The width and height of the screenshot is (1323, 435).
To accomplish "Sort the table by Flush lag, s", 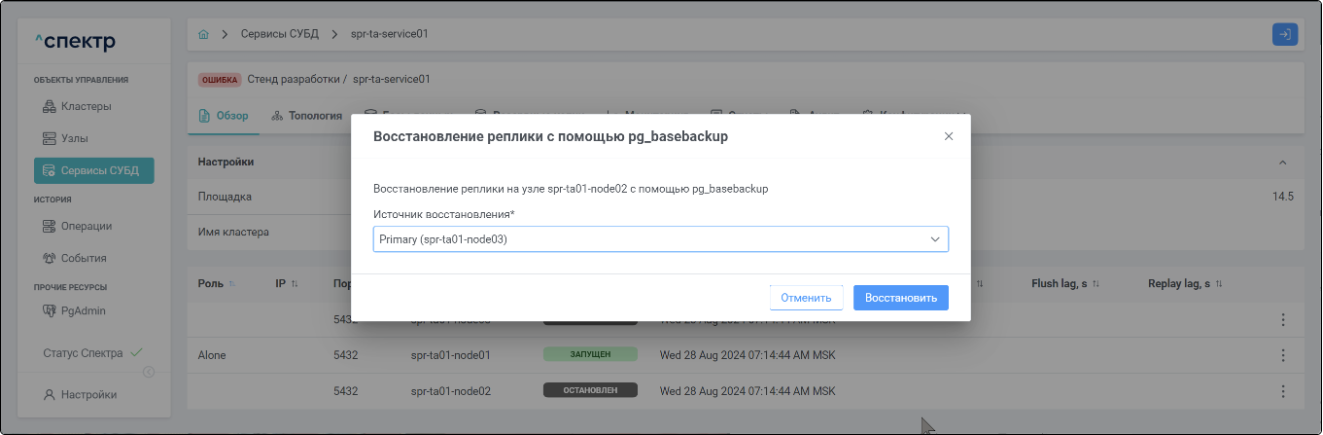I will (1066, 285).
